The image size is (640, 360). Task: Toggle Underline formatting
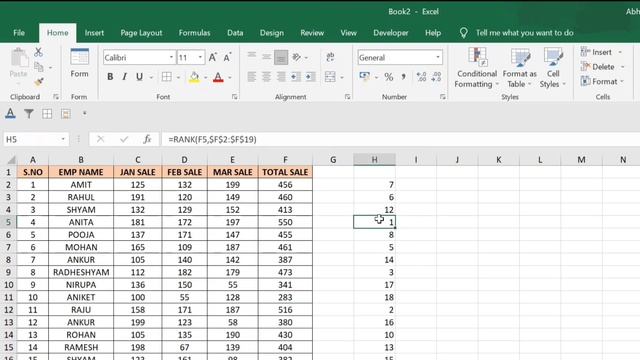pyautogui.click(x=139, y=77)
